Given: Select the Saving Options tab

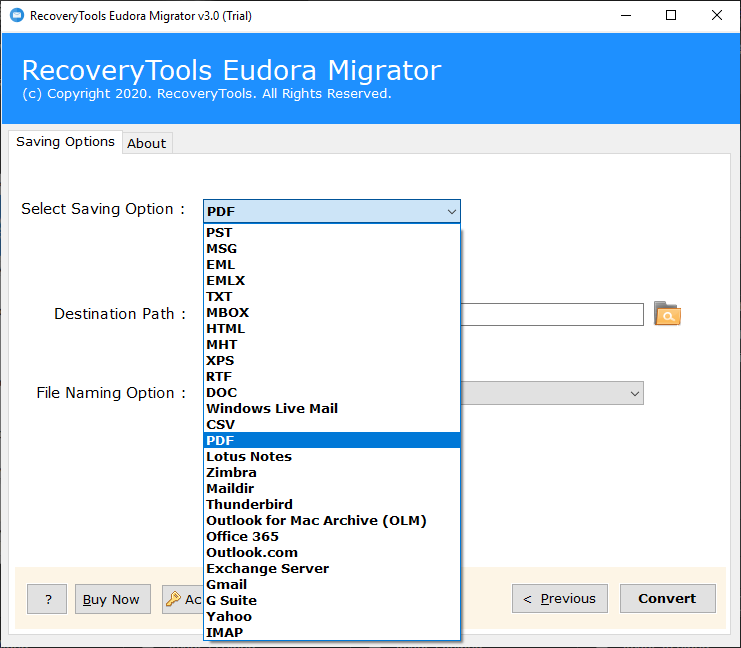Looking at the screenshot, I should [x=65, y=142].
